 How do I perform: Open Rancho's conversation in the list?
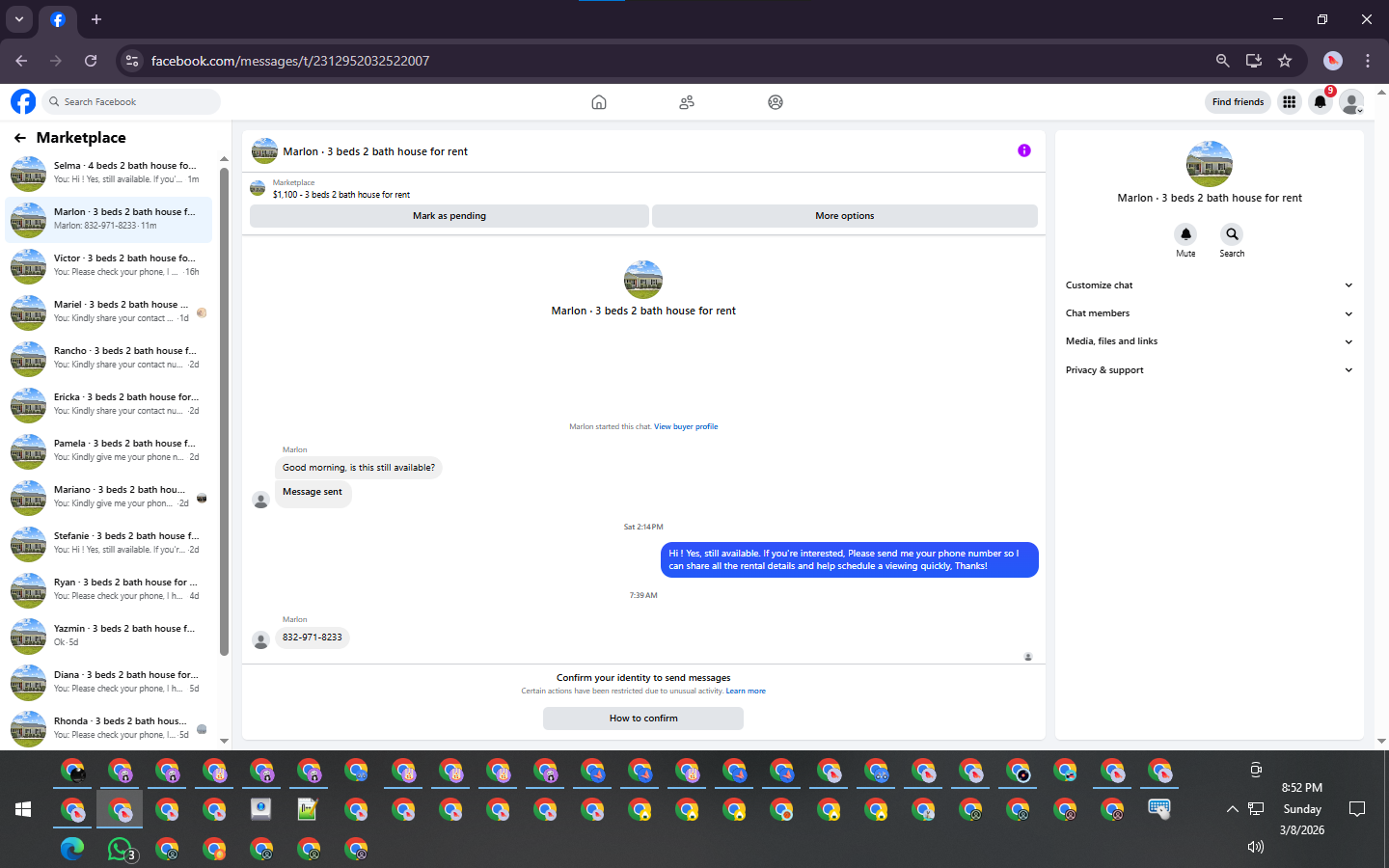click(109, 359)
